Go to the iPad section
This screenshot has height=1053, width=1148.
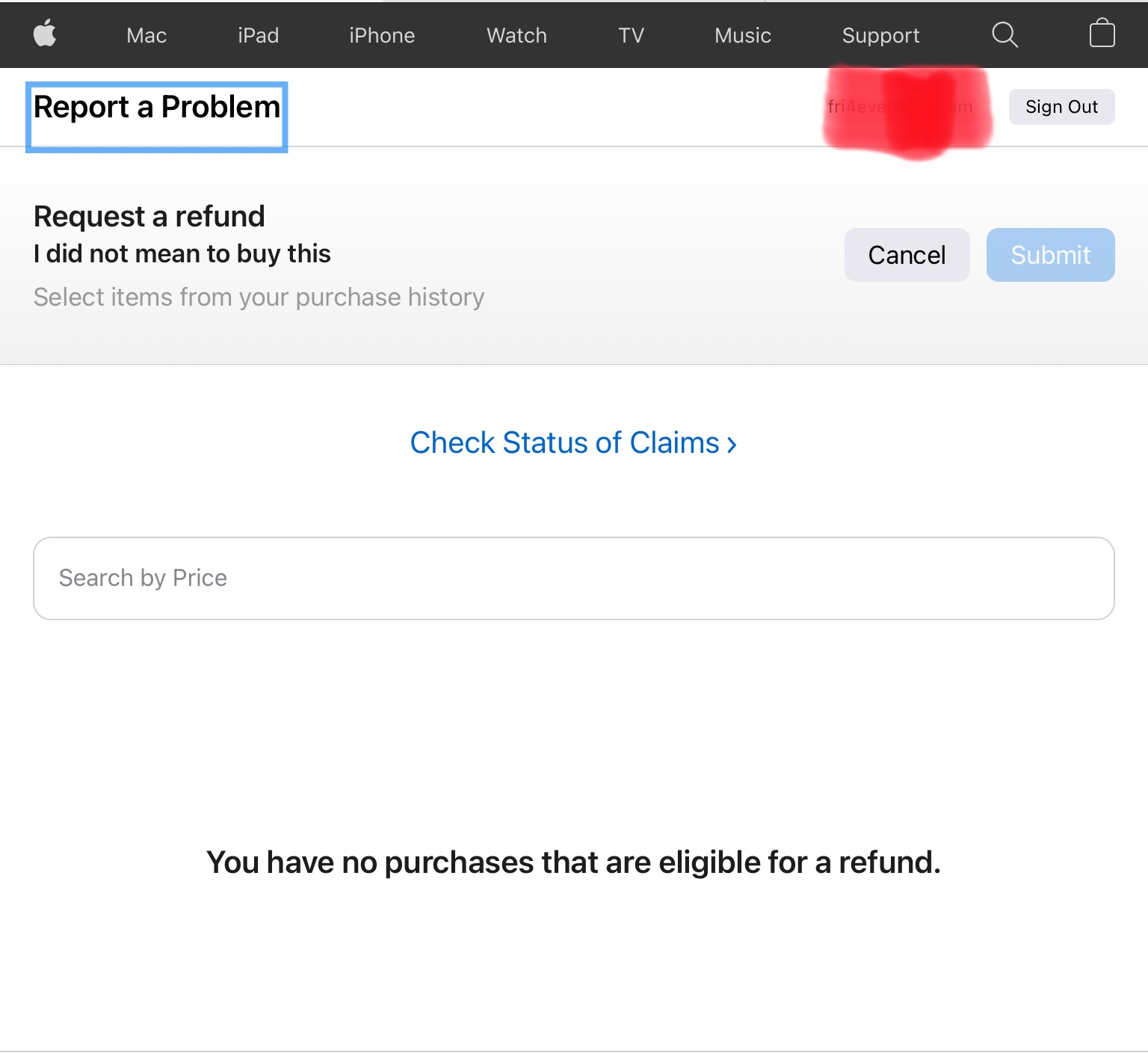(258, 35)
